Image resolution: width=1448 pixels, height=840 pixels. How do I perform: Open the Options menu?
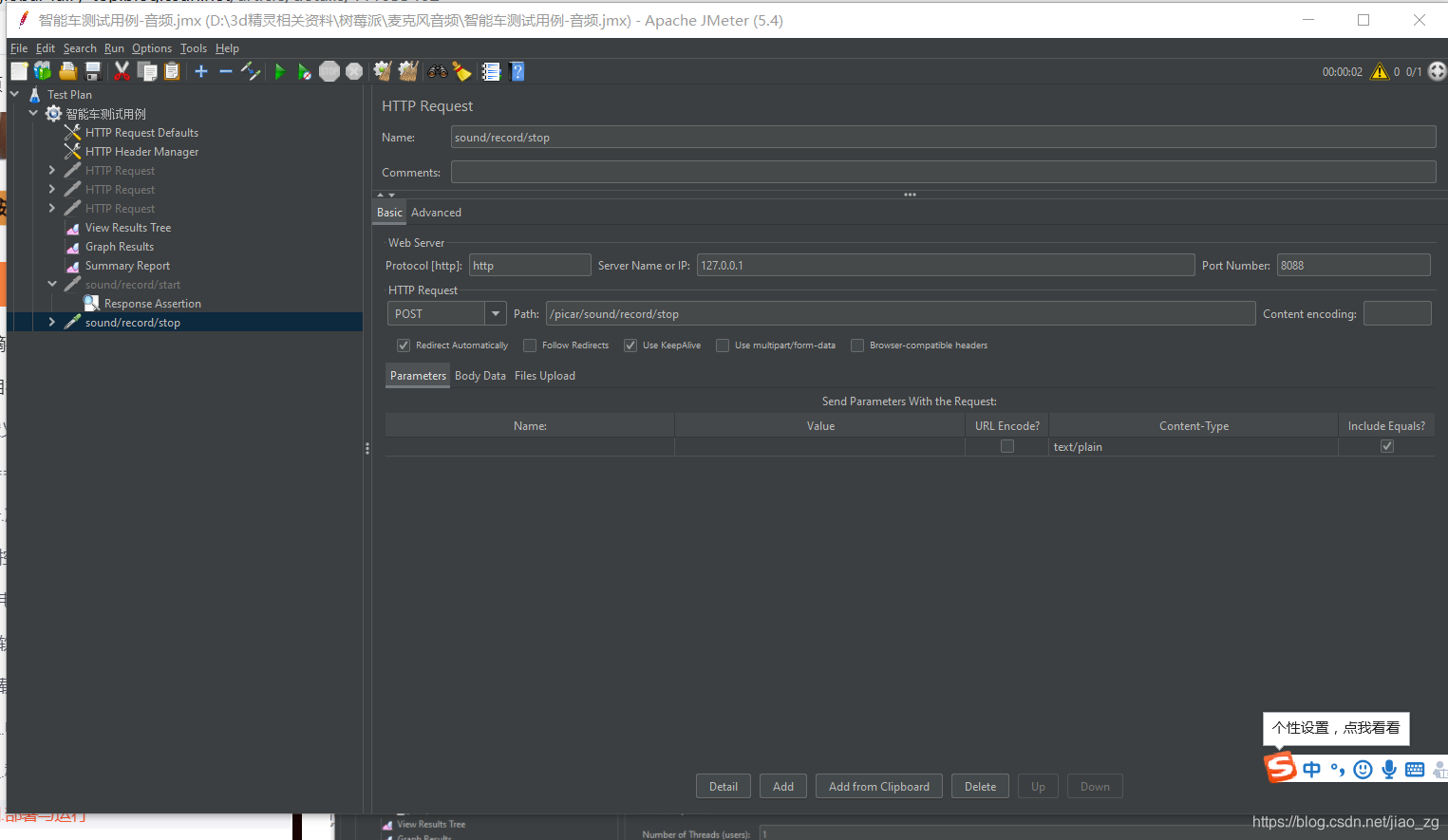pyautogui.click(x=152, y=48)
